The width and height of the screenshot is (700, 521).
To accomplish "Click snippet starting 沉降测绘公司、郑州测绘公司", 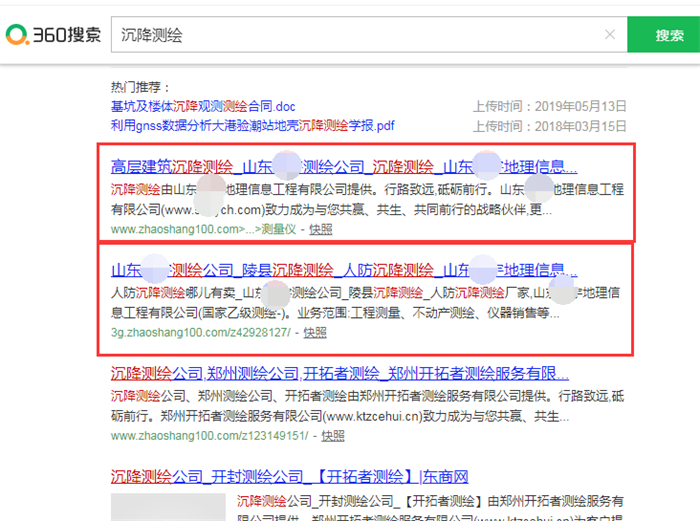I will coord(367,406).
